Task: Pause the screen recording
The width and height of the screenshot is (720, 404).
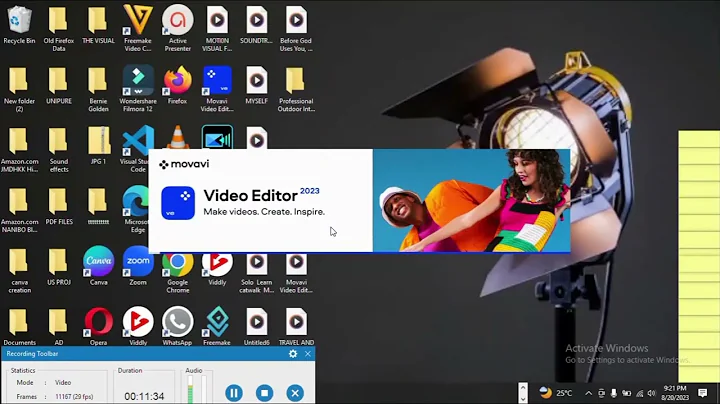Action: pyautogui.click(x=234, y=393)
